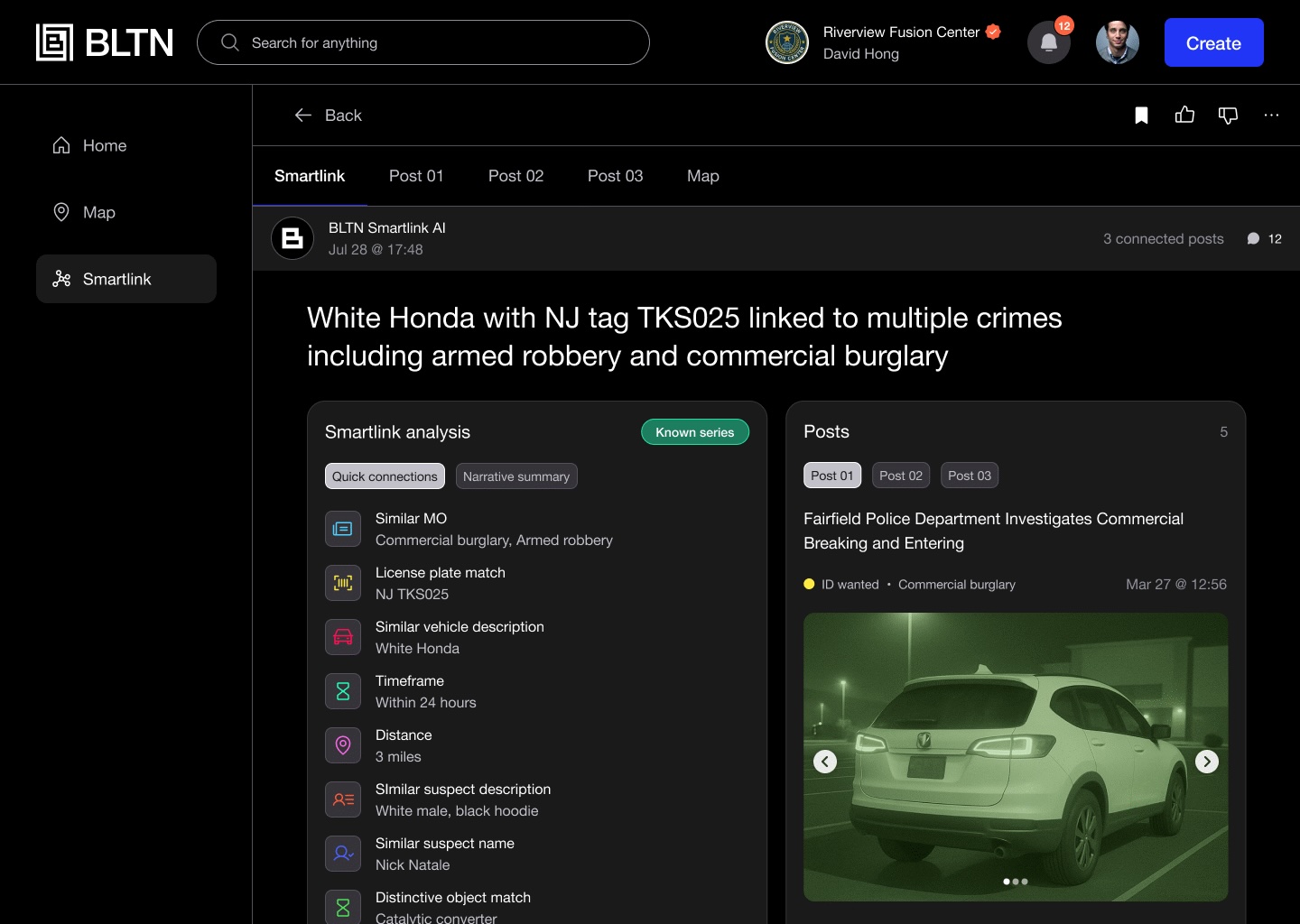This screenshot has width=1300, height=924.
Task: Toggle the Quick connections view
Action: point(385,476)
